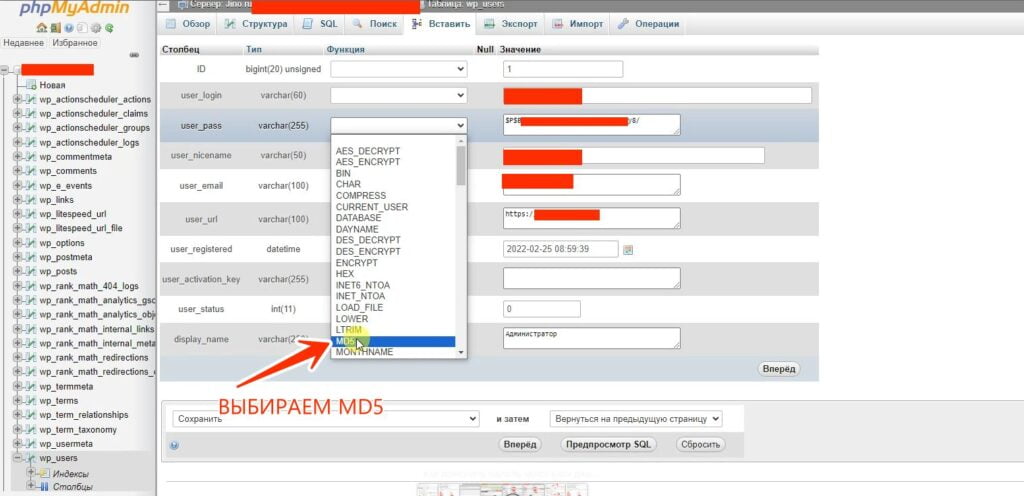This screenshot has width=1024, height=496.
Task: Click the Столбцы columns icon
Action: pyautogui.click(x=44, y=486)
